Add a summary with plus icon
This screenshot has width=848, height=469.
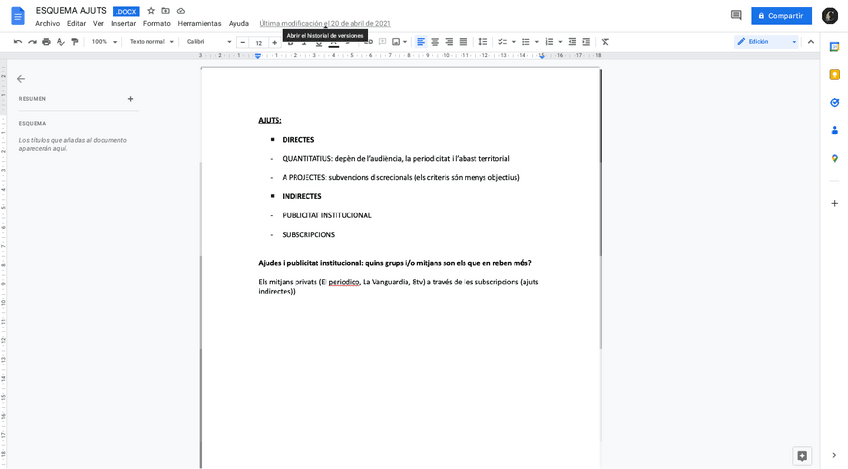[x=130, y=99]
